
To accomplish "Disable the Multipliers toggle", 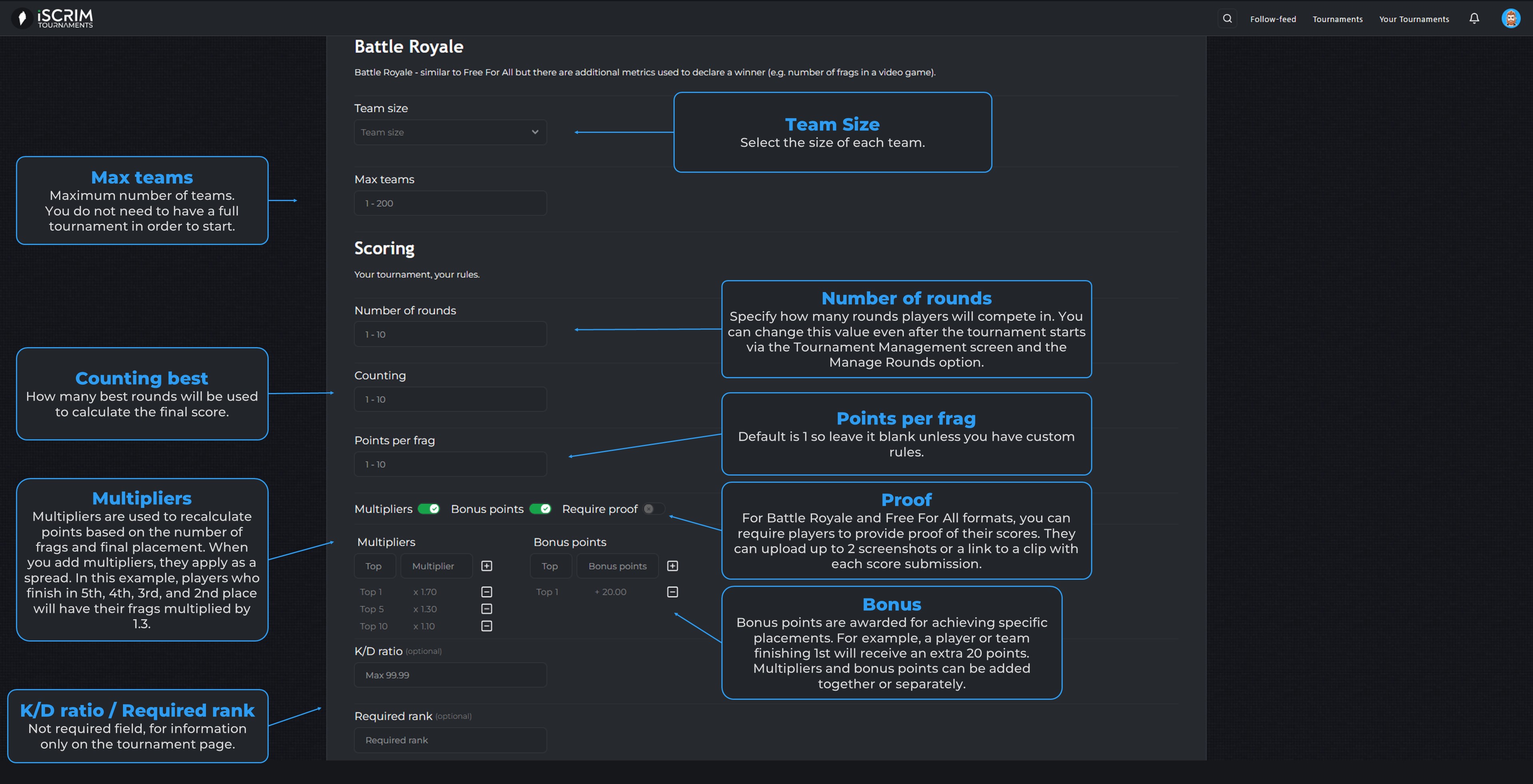I will click(428, 509).
